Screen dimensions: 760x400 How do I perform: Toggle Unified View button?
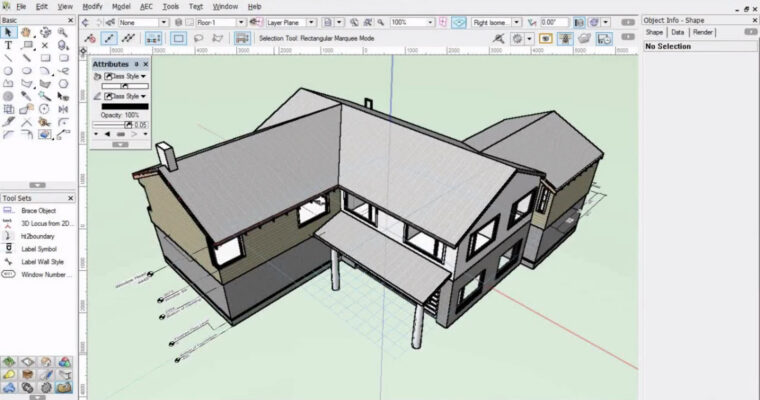(459, 22)
